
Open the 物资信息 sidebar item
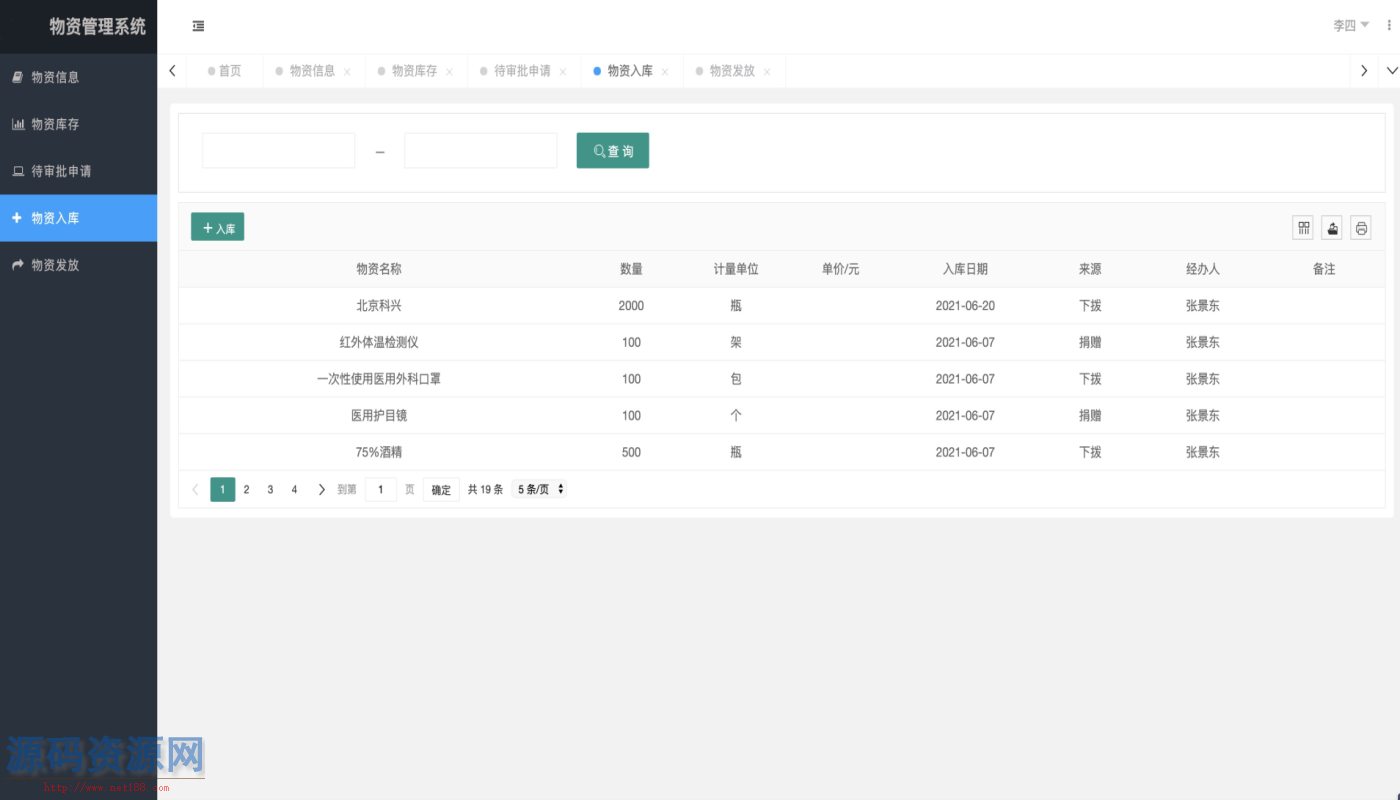(78, 77)
